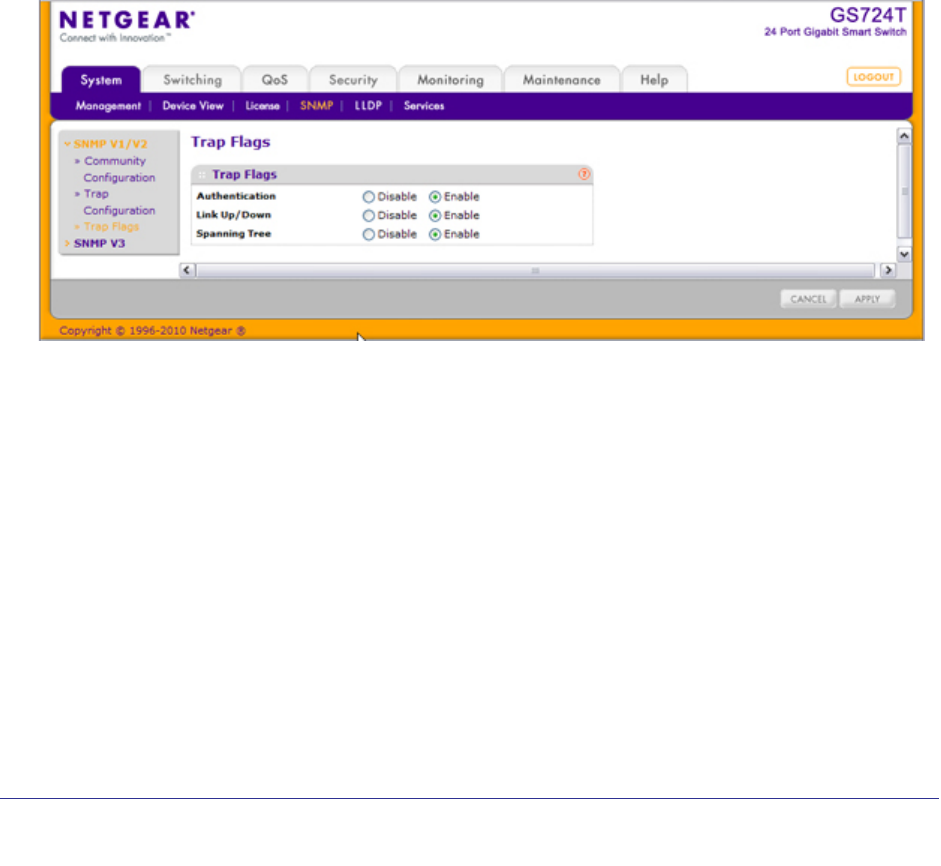Select the SNMP submenu
The height and width of the screenshot is (866, 941).
[x=316, y=106]
